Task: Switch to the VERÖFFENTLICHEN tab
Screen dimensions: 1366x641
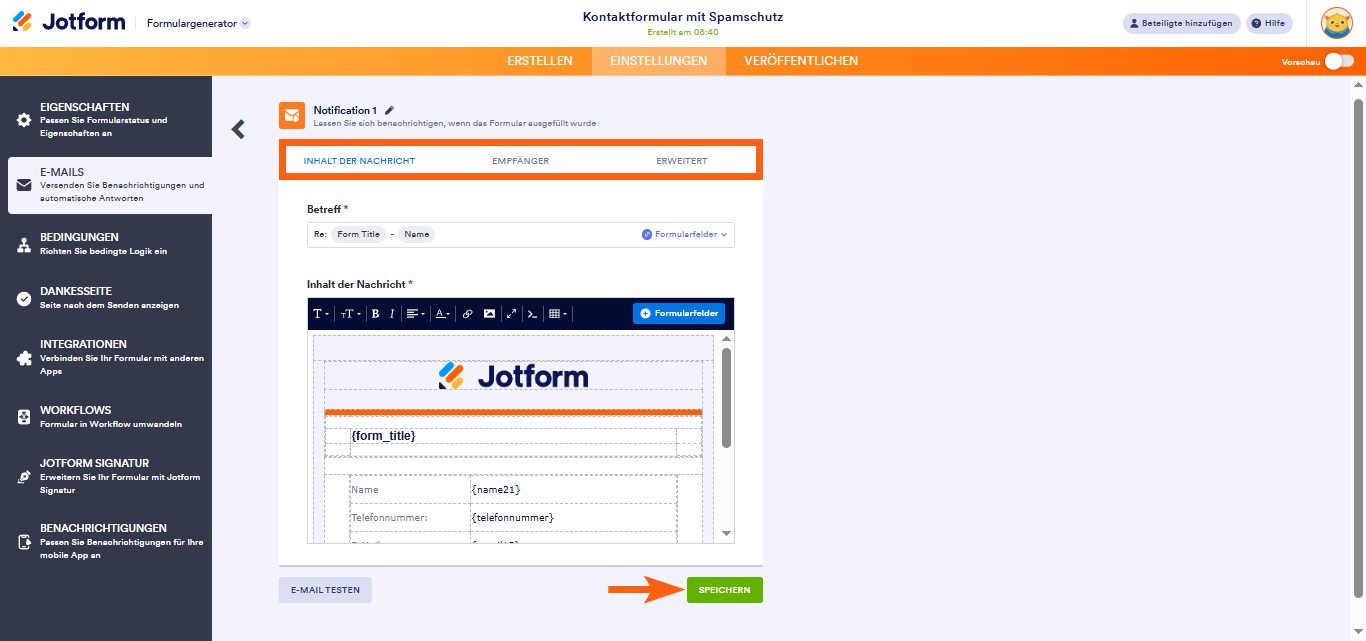Action: pos(801,61)
